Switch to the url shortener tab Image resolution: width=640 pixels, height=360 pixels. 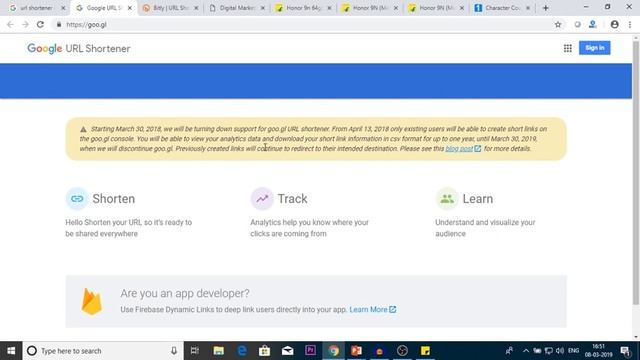pos(36,8)
